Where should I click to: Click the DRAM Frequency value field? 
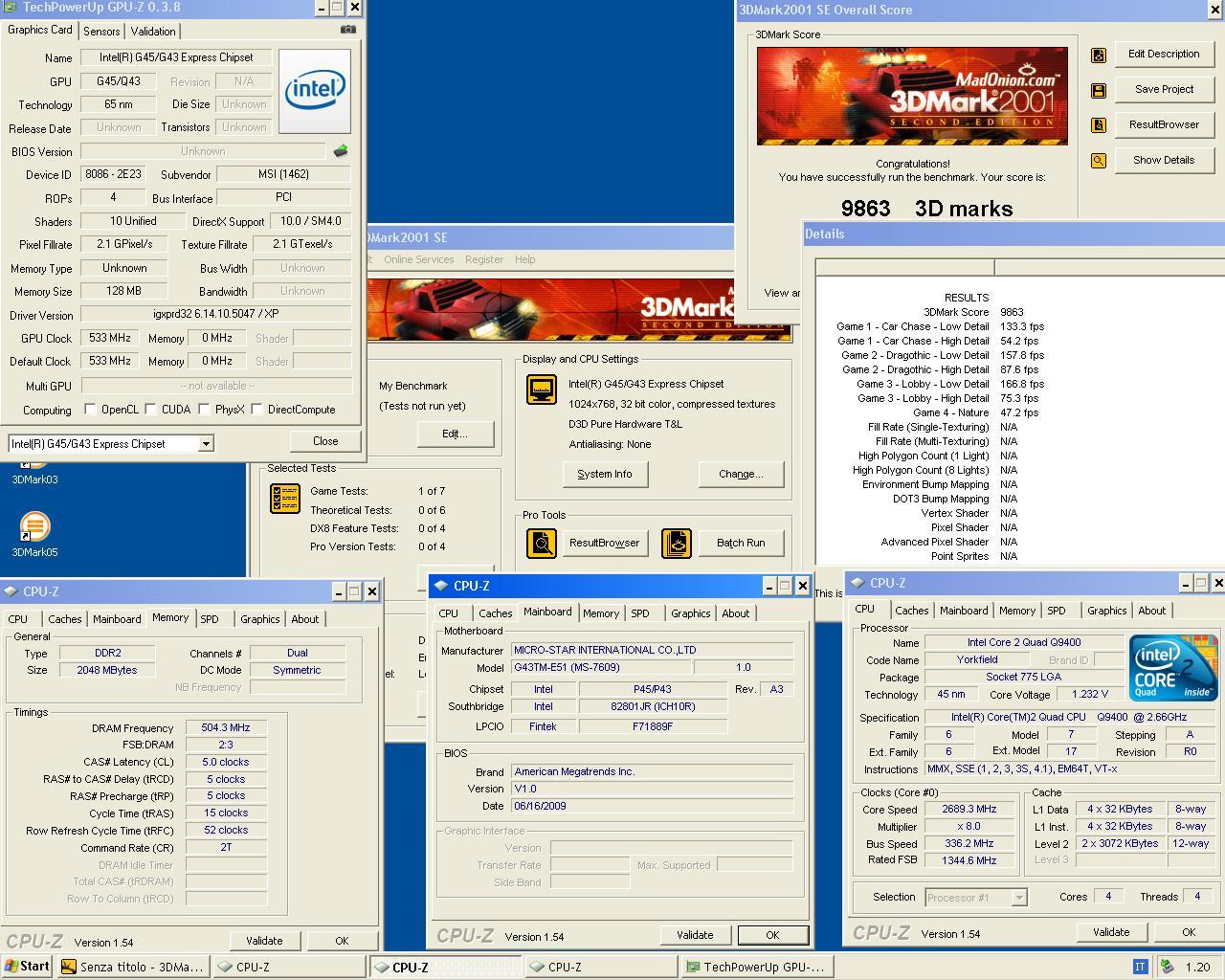pyautogui.click(x=226, y=727)
